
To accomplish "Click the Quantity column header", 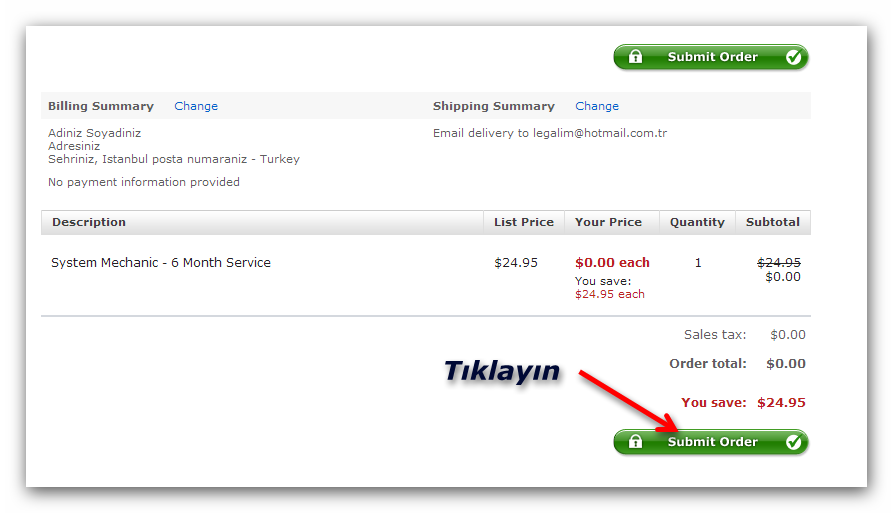I will point(697,222).
